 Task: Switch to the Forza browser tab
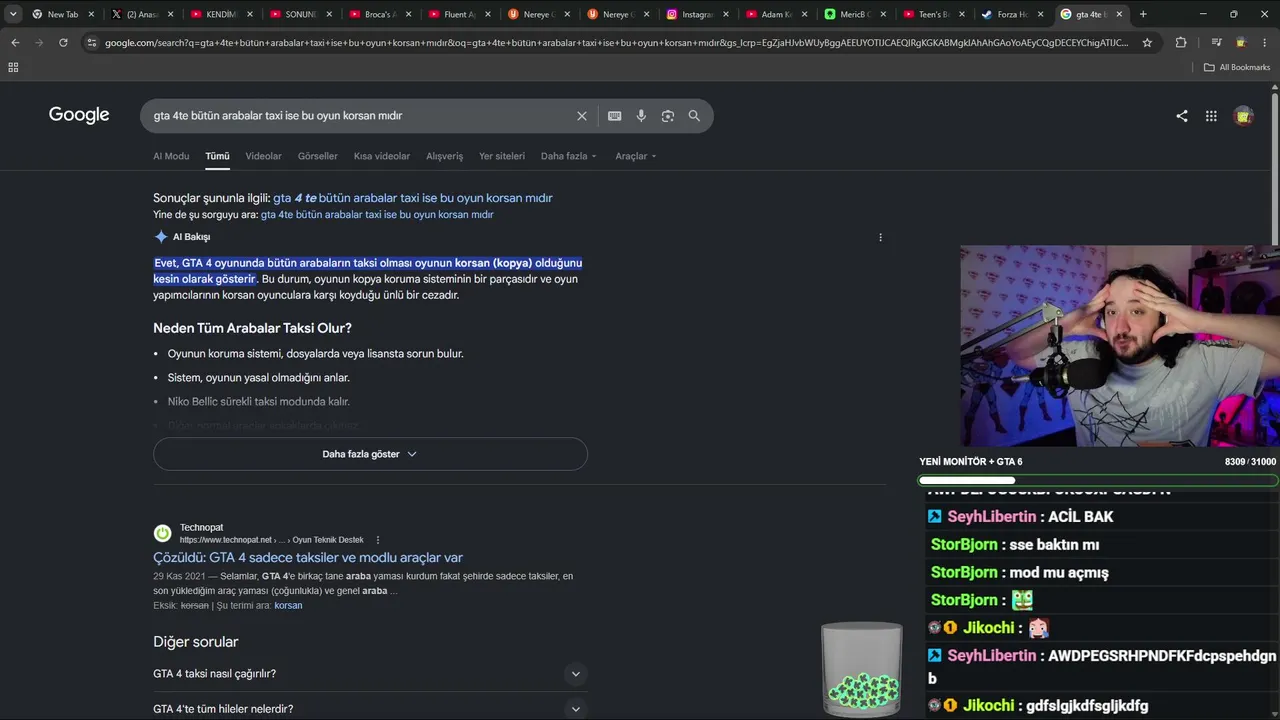tap(1012, 15)
